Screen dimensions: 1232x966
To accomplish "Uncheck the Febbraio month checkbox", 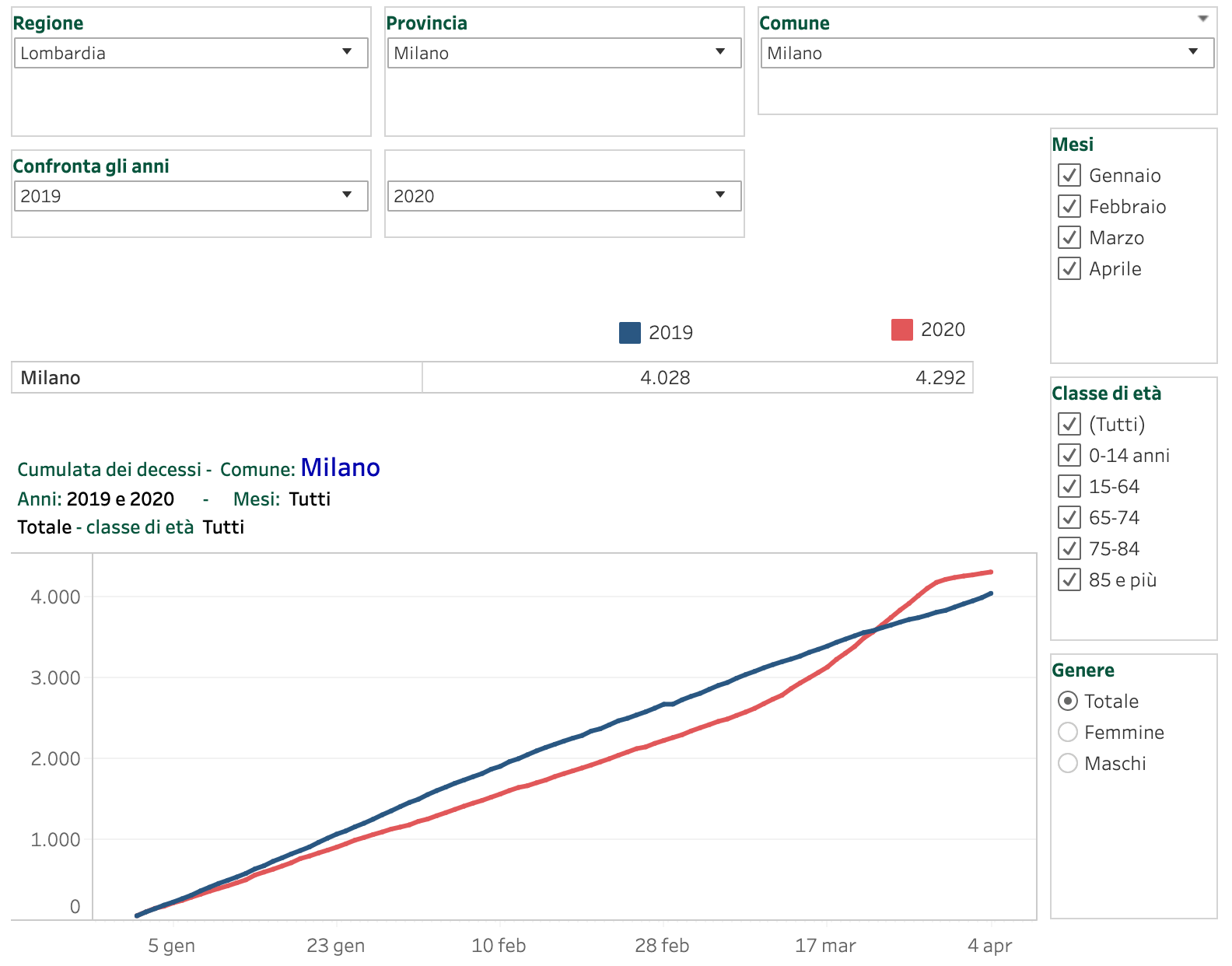I will tap(1069, 206).
